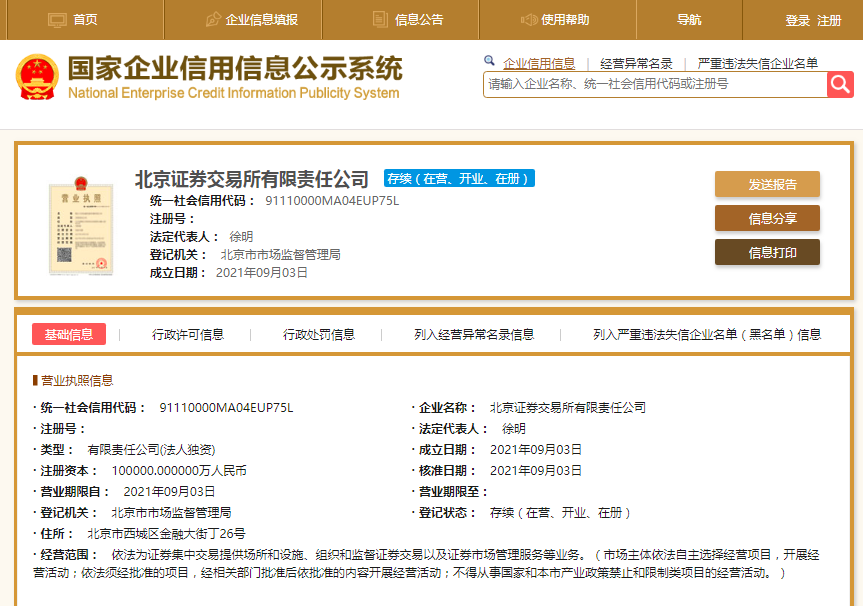Click the 企业名称 value in the license section
Screen dimensions: 863x606
[567, 408]
